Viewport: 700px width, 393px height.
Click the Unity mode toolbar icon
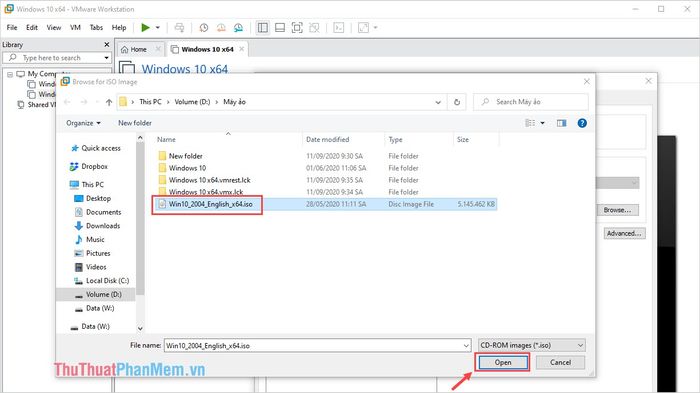pos(314,28)
